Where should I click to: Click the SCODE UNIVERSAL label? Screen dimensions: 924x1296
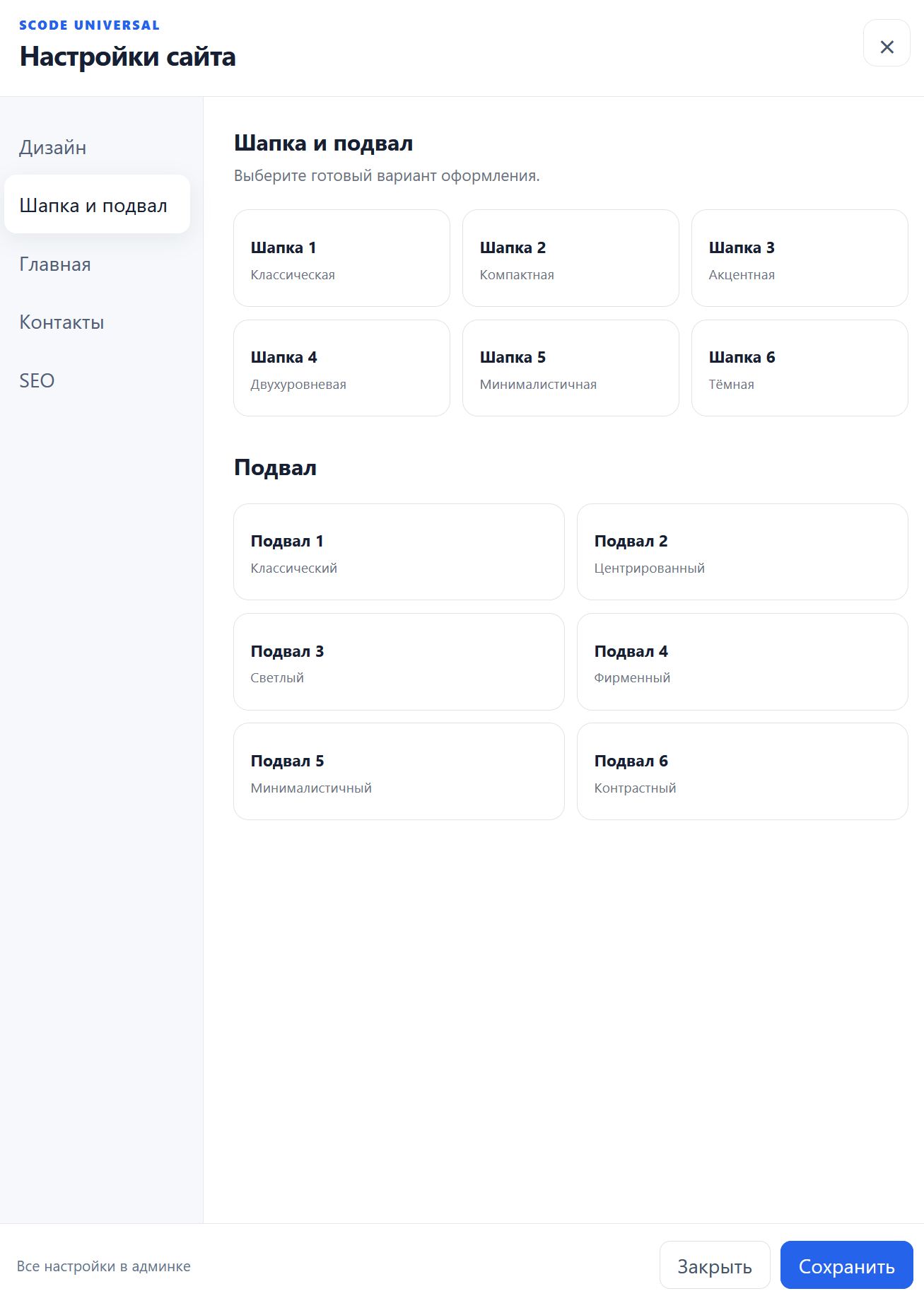point(89,25)
